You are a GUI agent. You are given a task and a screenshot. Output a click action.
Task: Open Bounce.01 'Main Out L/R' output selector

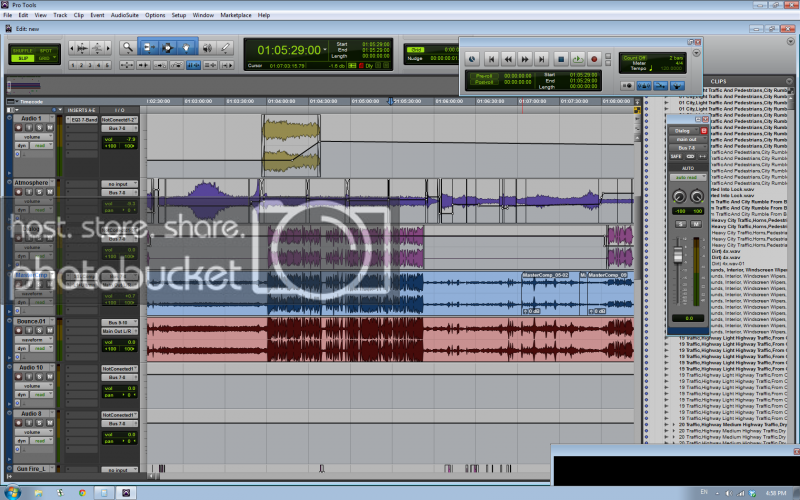119,332
